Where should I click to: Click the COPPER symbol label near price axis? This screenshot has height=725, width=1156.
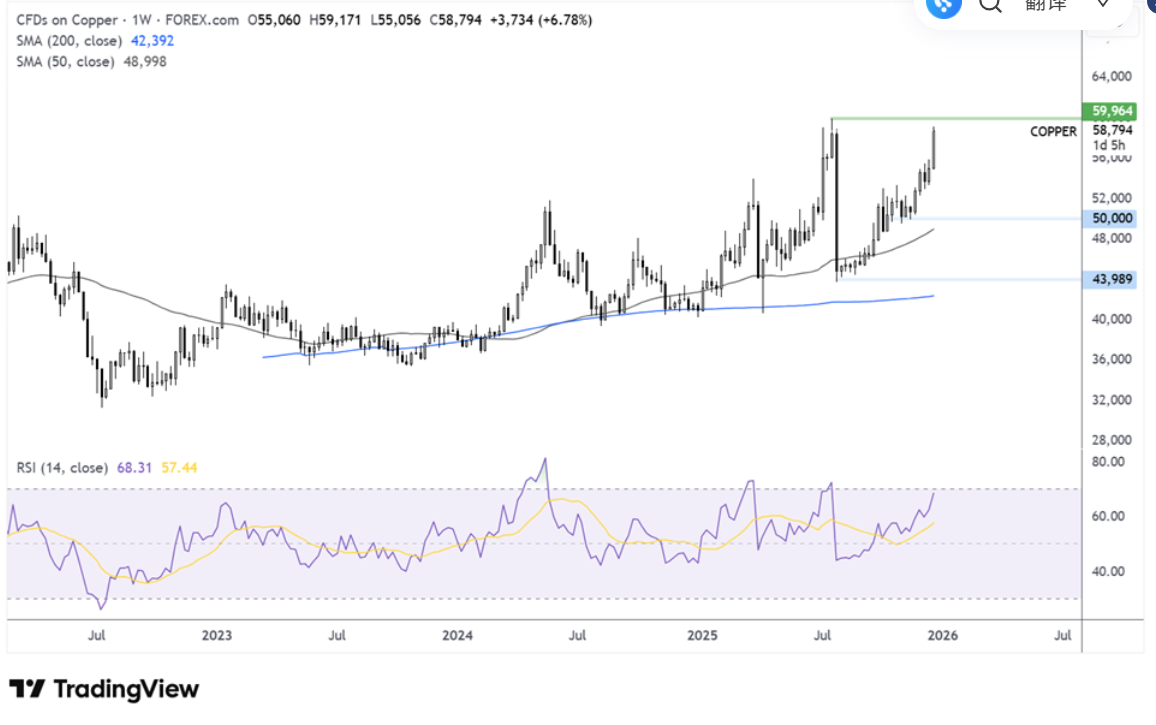click(1053, 131)
